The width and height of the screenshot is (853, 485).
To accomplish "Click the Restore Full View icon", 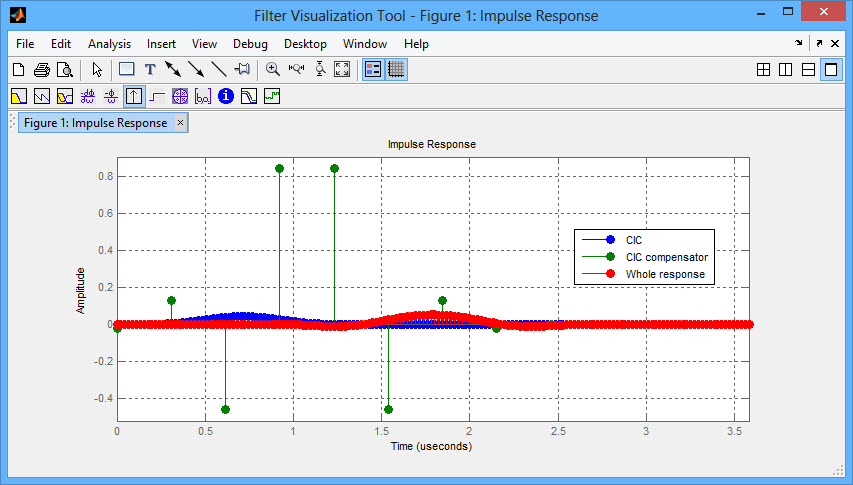I will click(x=342, y=69).
